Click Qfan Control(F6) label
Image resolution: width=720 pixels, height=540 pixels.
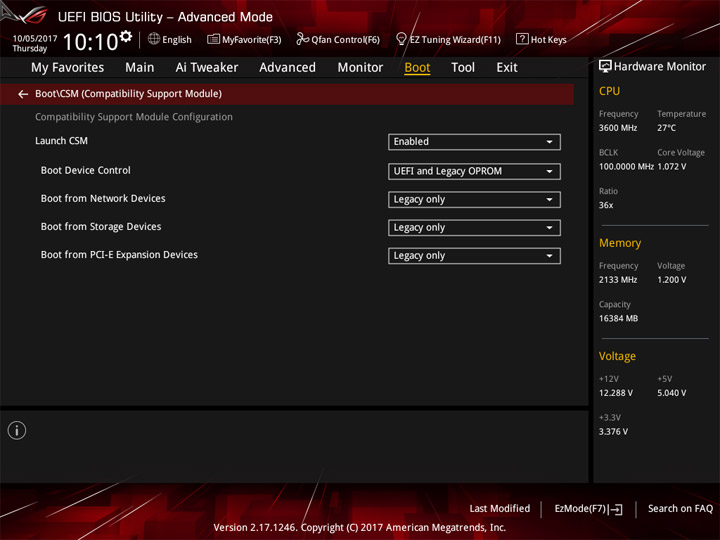pos(345,40)
